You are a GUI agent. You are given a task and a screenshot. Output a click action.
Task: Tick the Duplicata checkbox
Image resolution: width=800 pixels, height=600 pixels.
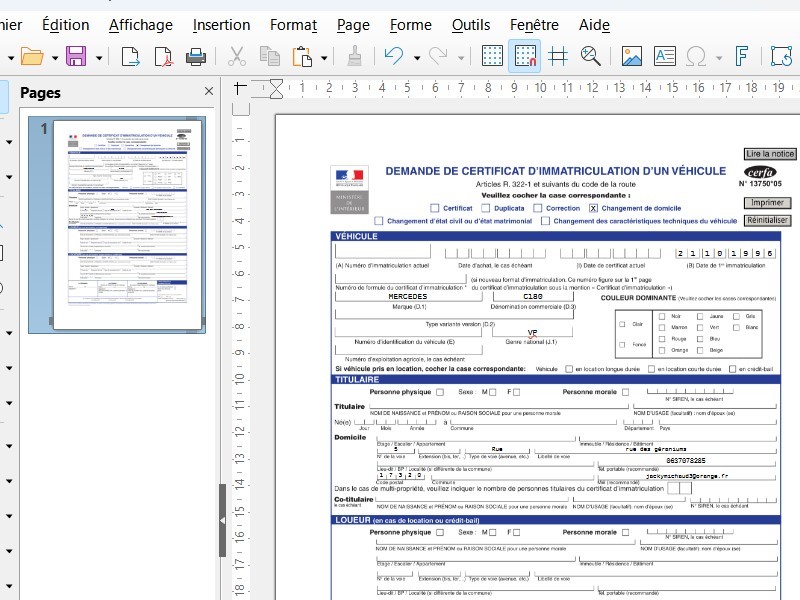click(x=486, y=208)
